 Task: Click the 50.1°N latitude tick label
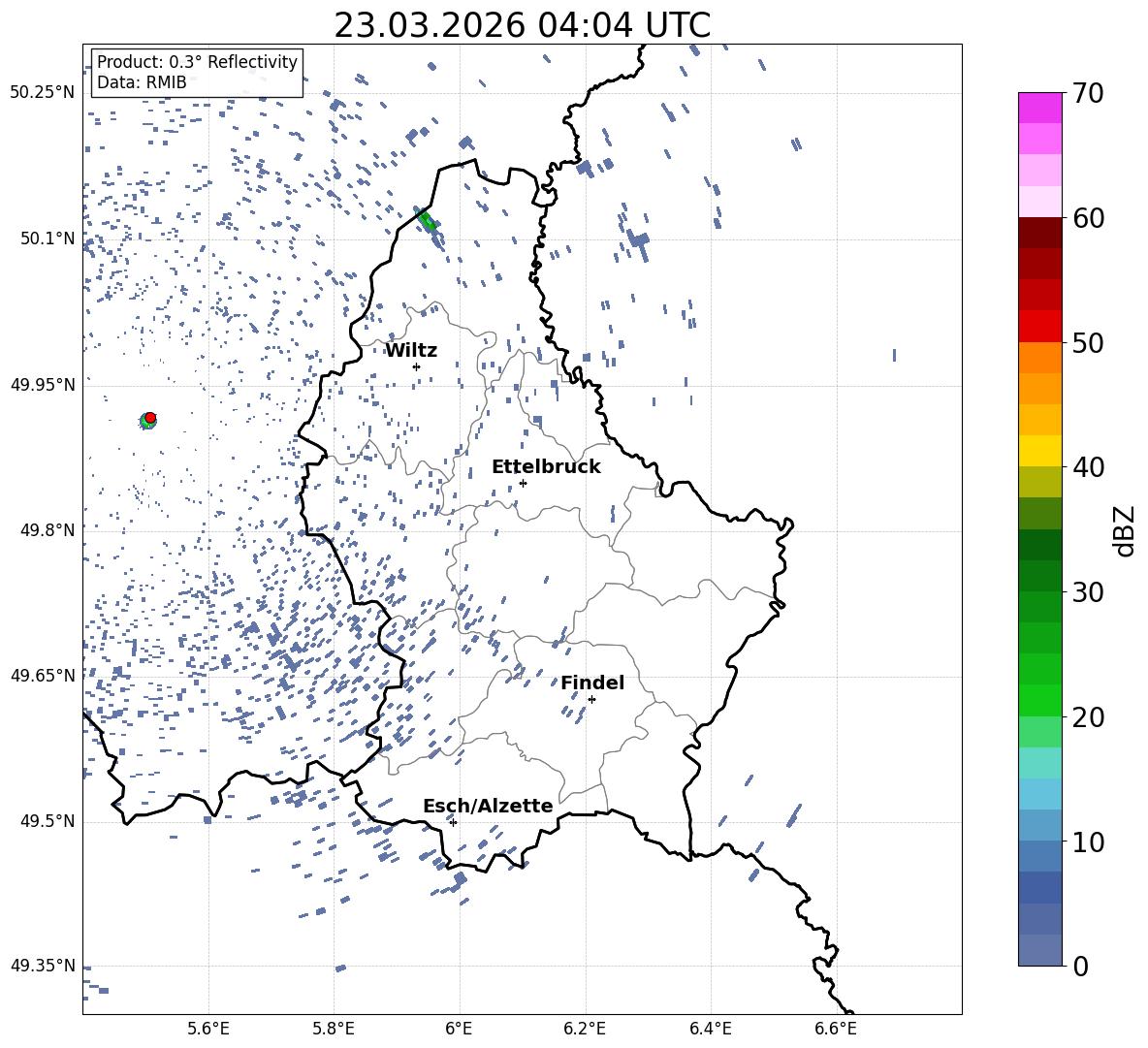point(48,238)
